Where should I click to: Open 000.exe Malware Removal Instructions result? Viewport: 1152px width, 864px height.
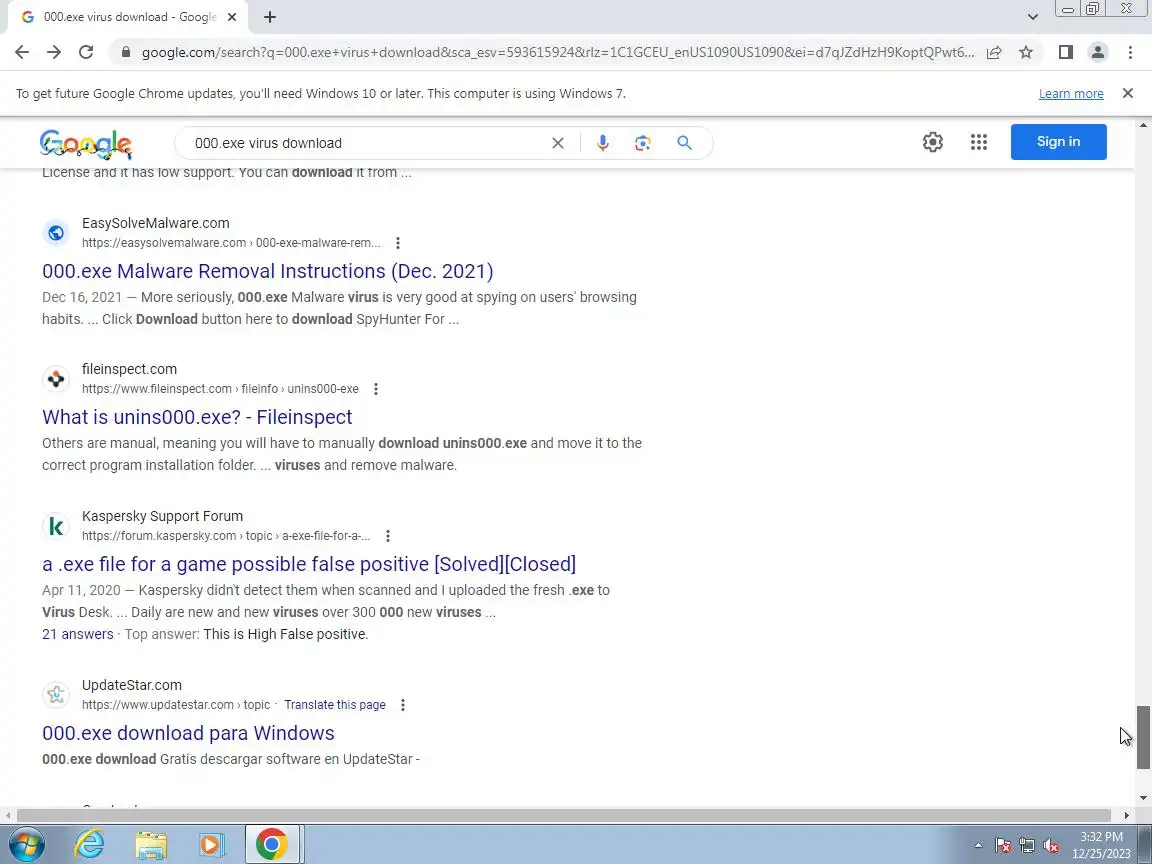click(x=267, y=271)
